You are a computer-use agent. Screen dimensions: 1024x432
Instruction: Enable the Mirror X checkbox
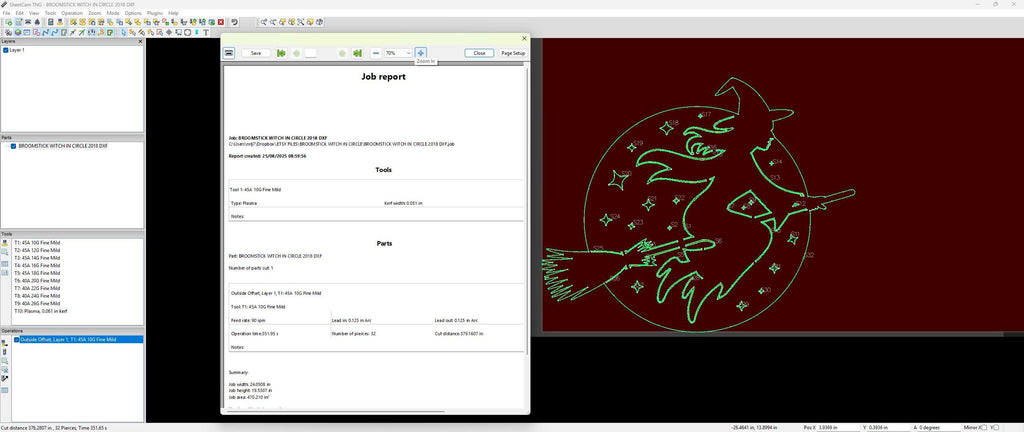click(x=982, y=427)
